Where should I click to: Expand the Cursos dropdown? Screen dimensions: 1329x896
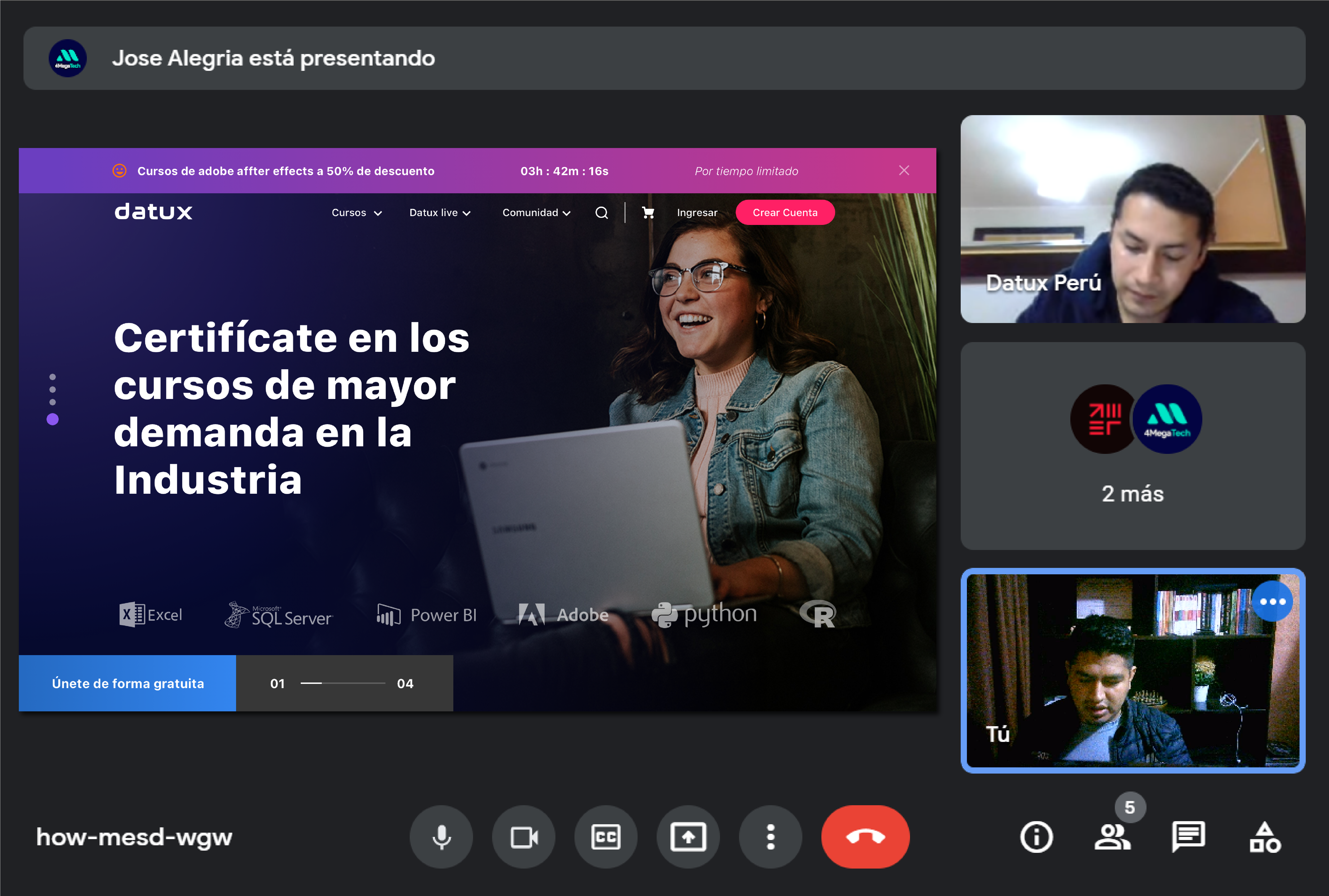point(357,213)
